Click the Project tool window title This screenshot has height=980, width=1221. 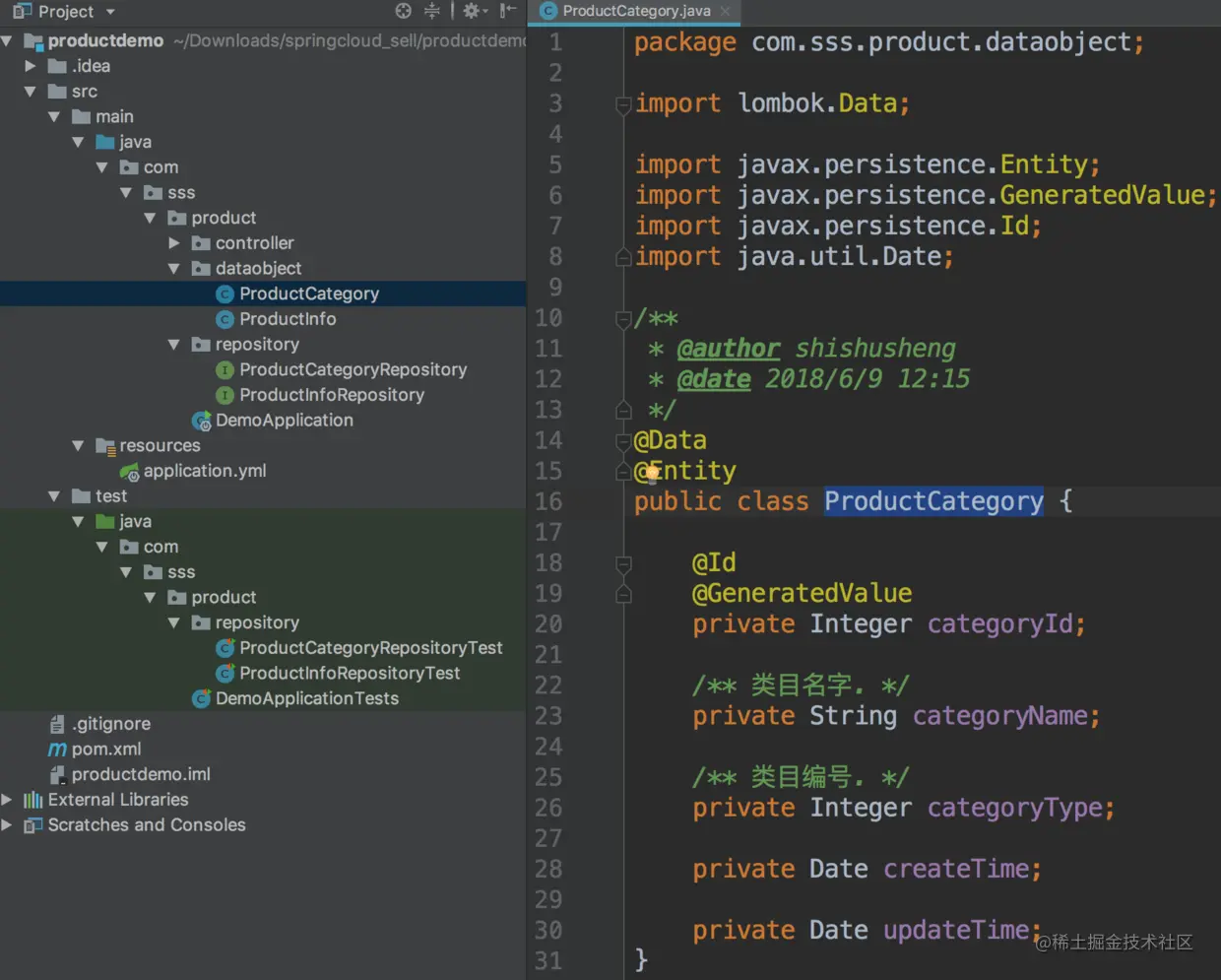tap(66, 12)
